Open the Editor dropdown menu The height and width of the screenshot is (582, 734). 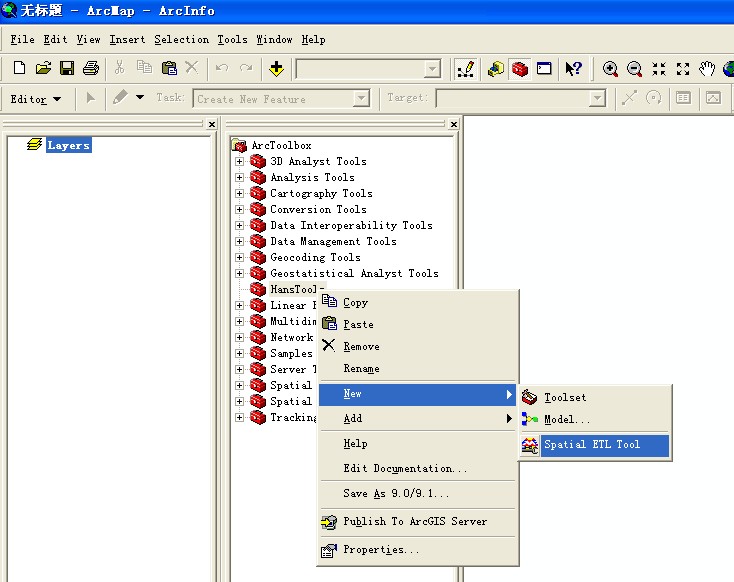(36, 99)
